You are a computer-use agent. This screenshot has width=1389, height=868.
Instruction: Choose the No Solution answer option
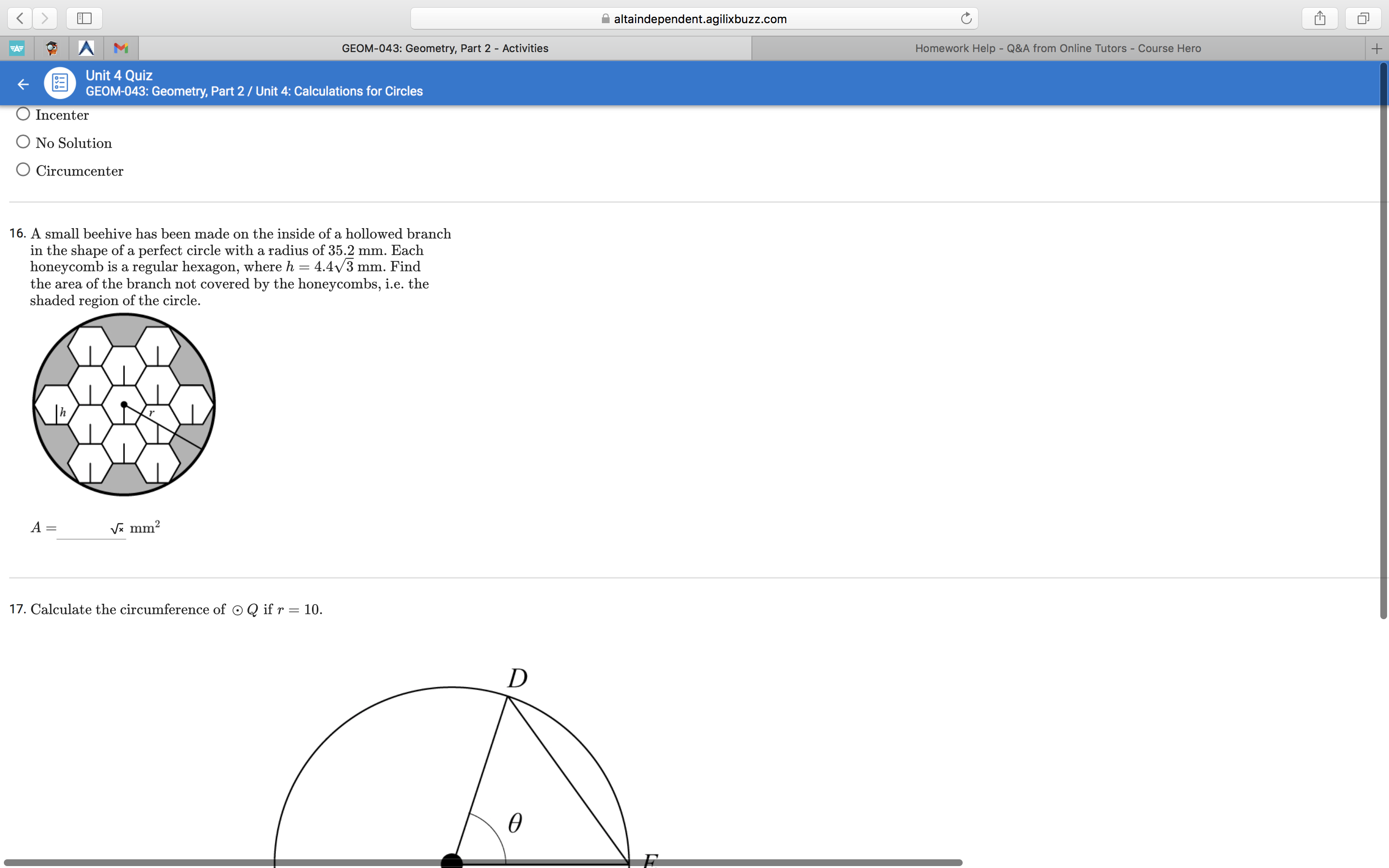point(22,141)
